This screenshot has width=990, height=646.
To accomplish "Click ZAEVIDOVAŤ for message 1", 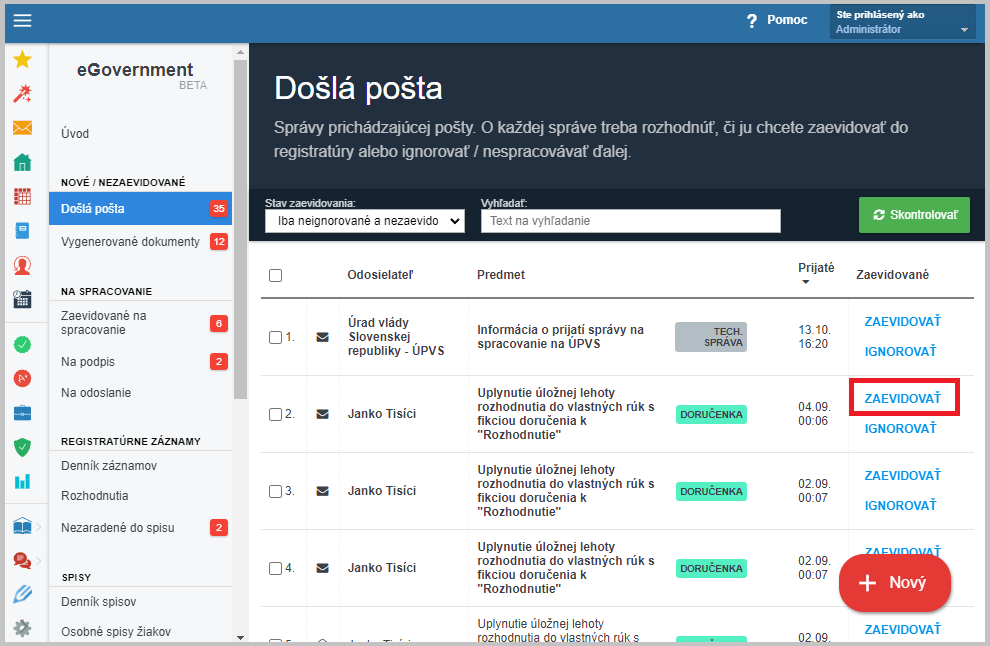I will 902,321.
